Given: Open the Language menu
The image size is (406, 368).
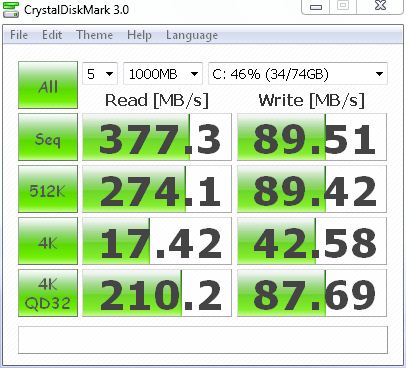Looking at the screenshot, I should [192, 35].
